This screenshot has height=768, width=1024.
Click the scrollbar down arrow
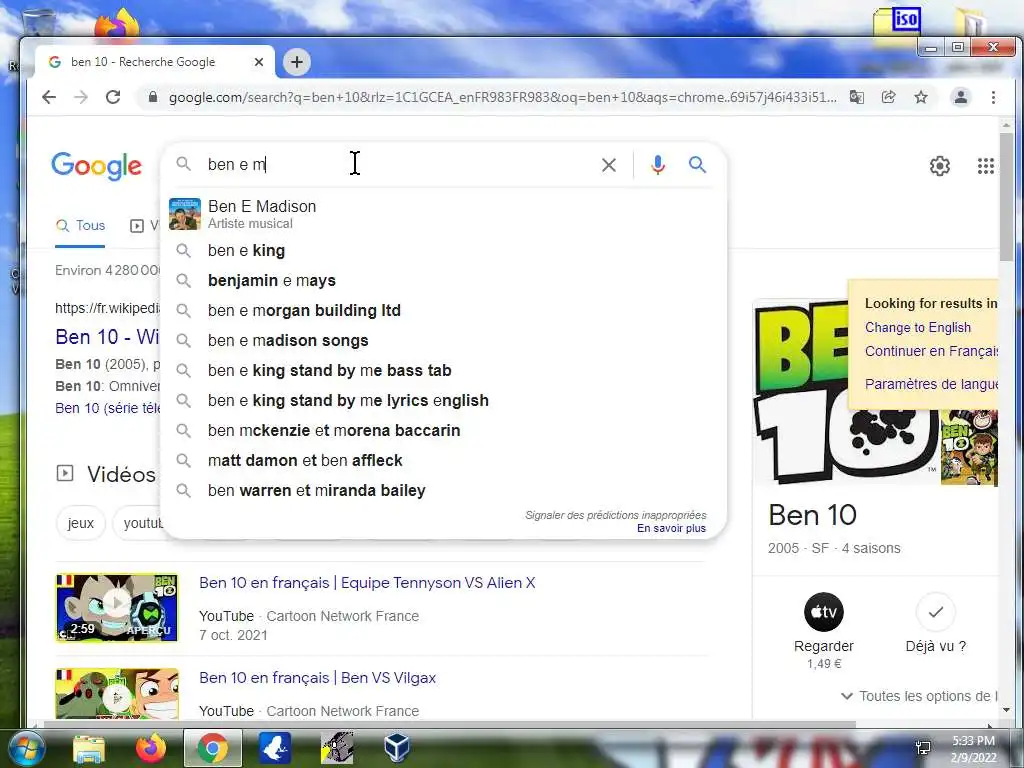(x=1006, y=710)
